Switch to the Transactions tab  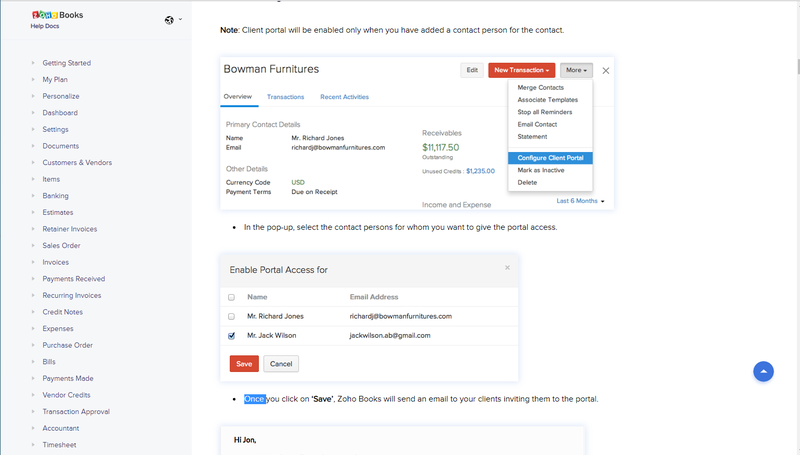pyautogui.click(x=285, y=97)
